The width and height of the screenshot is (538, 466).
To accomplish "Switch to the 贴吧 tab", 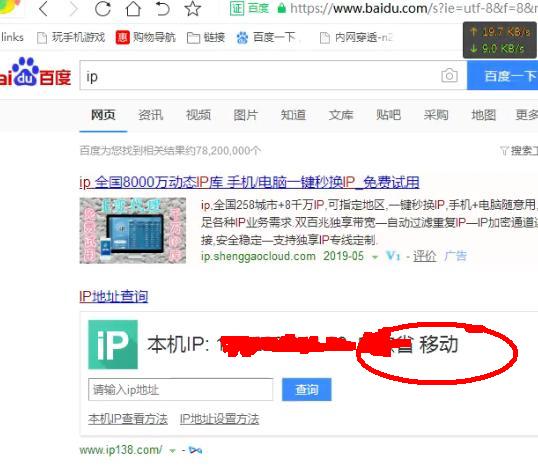I will (388, 115).
